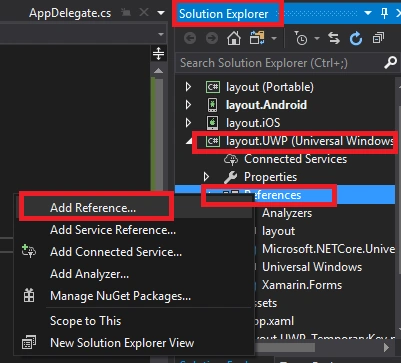The image size is (401, 363).
Task: Click the horizontal scrollbar right arrow
Action: tap(386, 348)
